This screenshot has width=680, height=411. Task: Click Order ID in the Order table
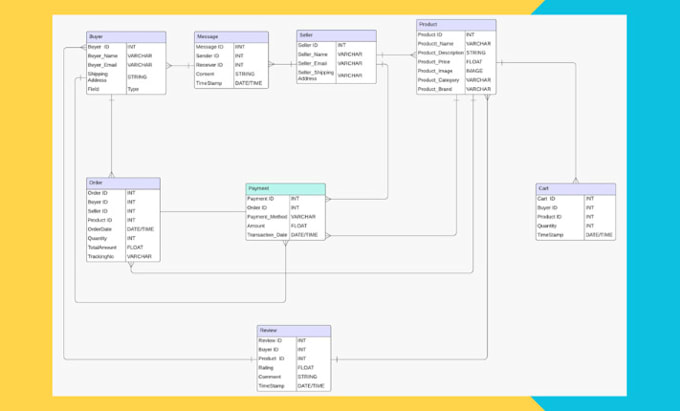pyautogui.click(x=97, y=193)
